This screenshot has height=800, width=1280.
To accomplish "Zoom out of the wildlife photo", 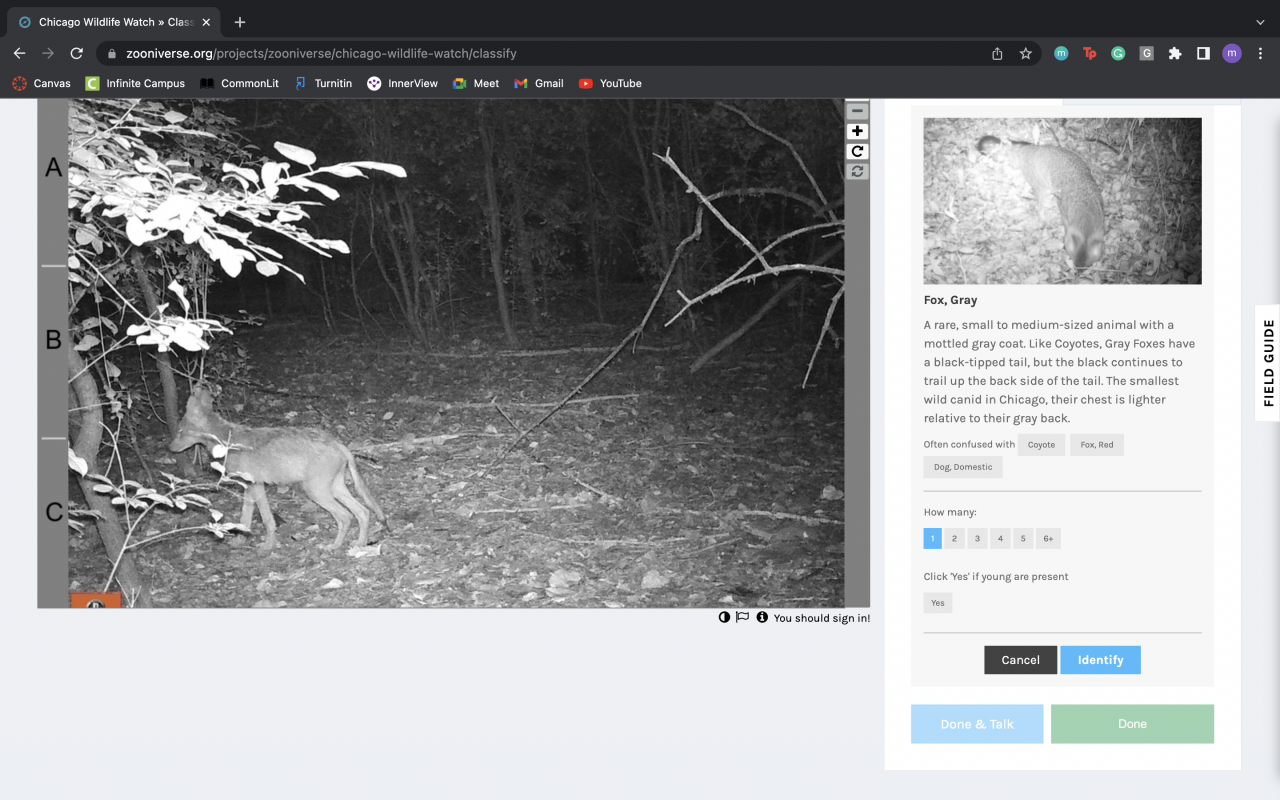I will point(857,111).
